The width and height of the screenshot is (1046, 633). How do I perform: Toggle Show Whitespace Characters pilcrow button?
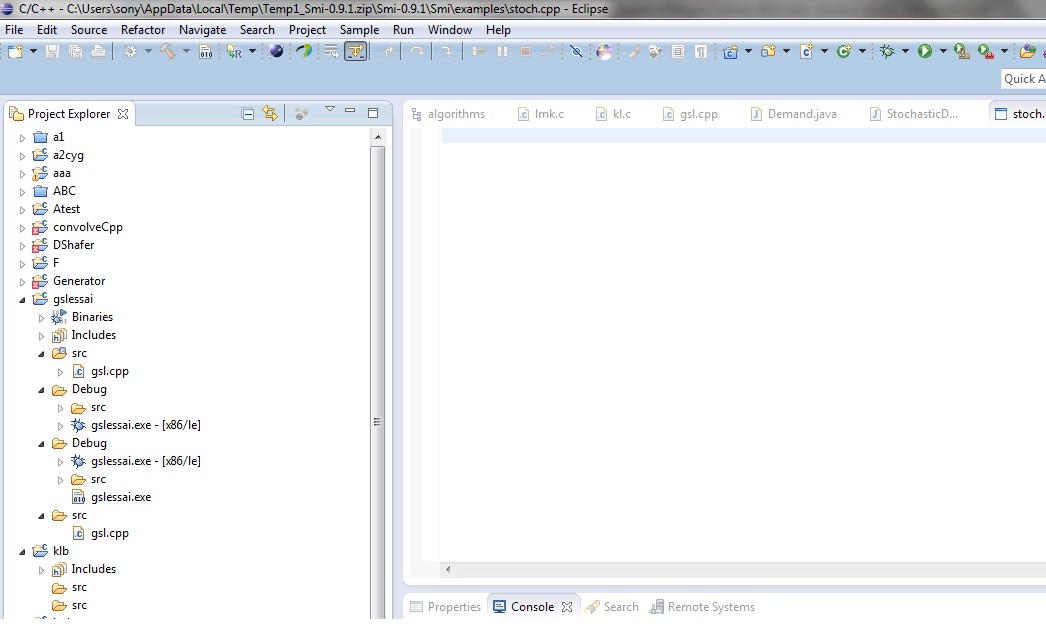[700, 51]
